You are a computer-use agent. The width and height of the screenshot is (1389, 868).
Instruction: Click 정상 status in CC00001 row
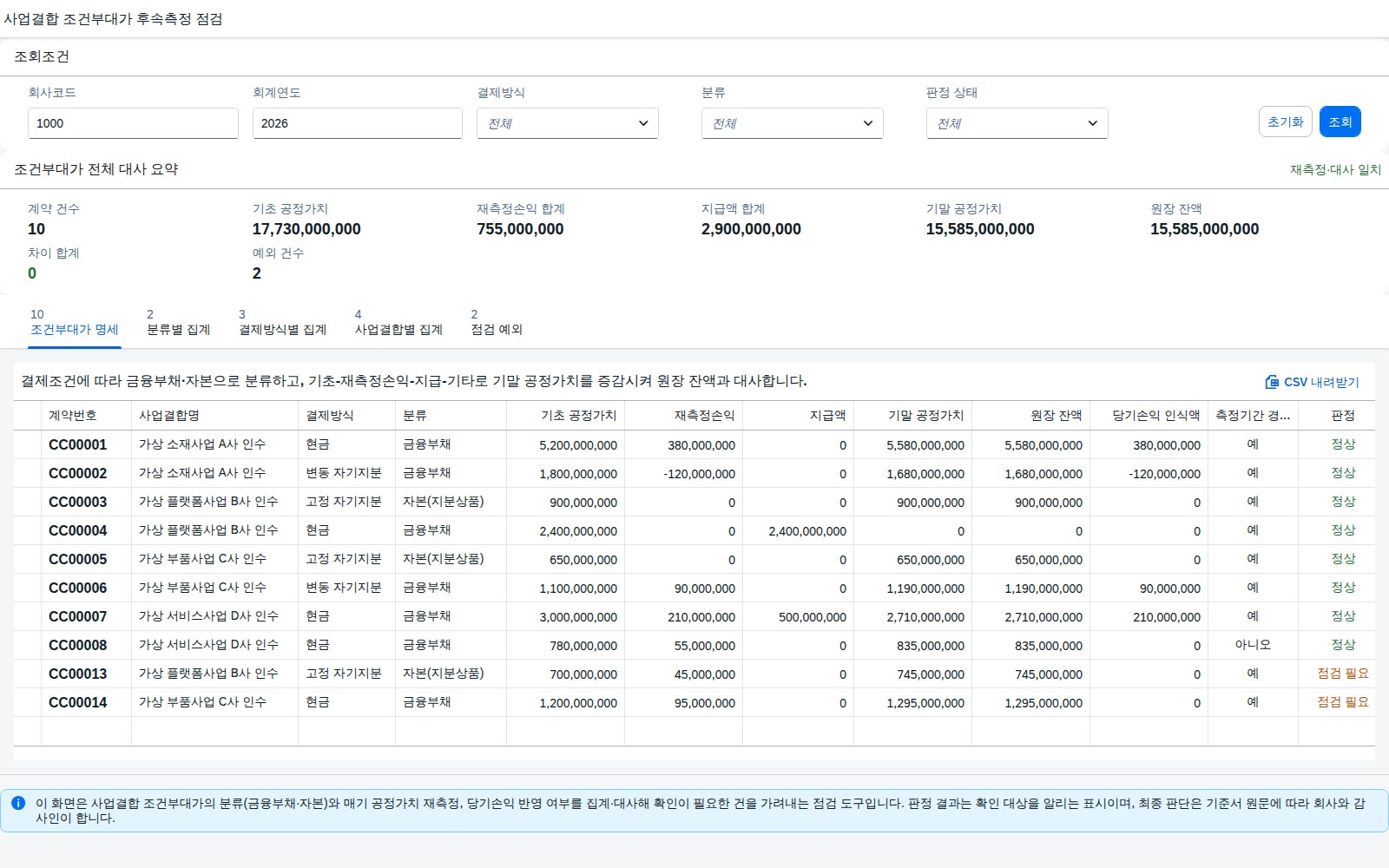1343,444
